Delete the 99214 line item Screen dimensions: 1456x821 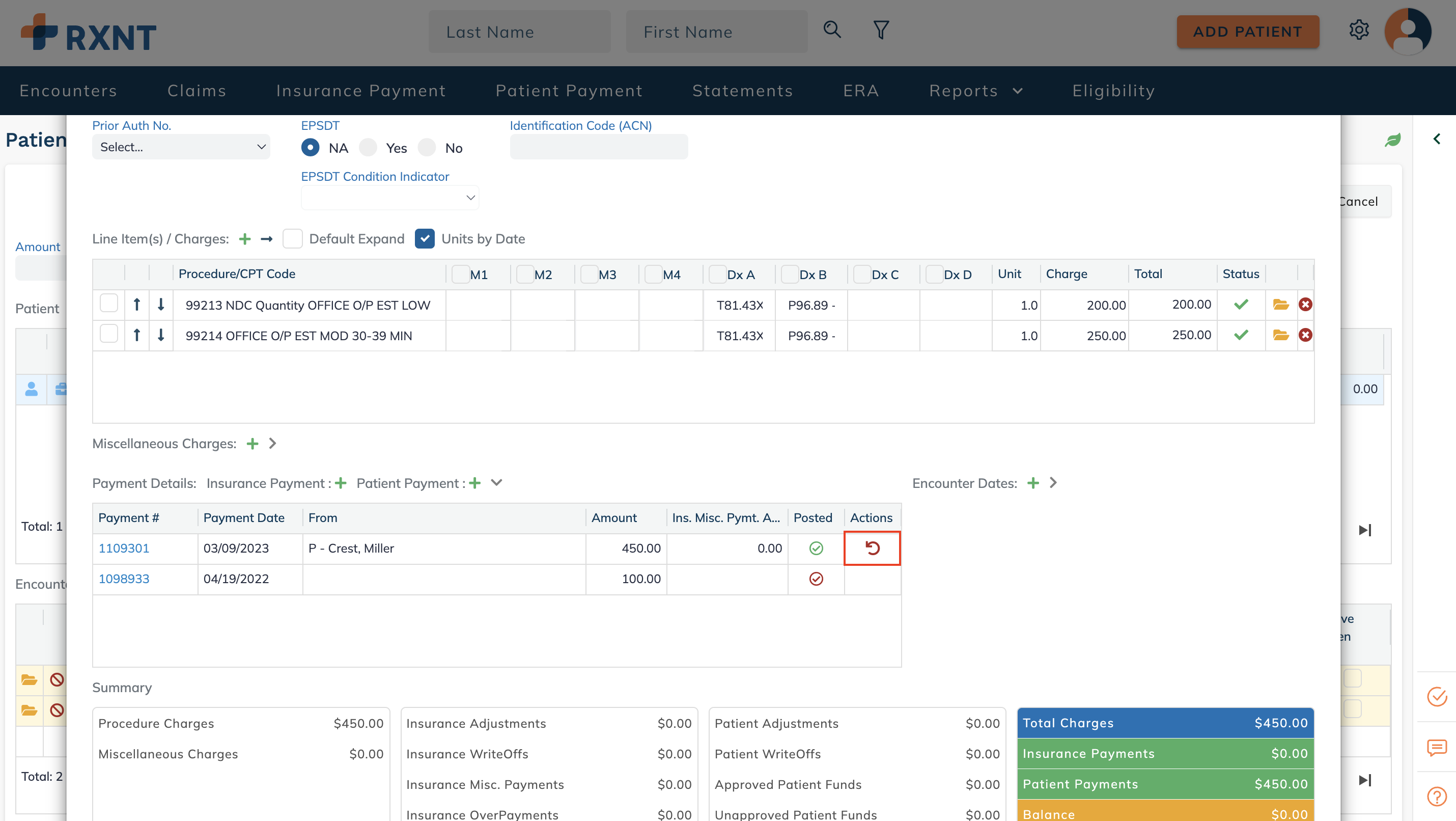[1305, 335]
